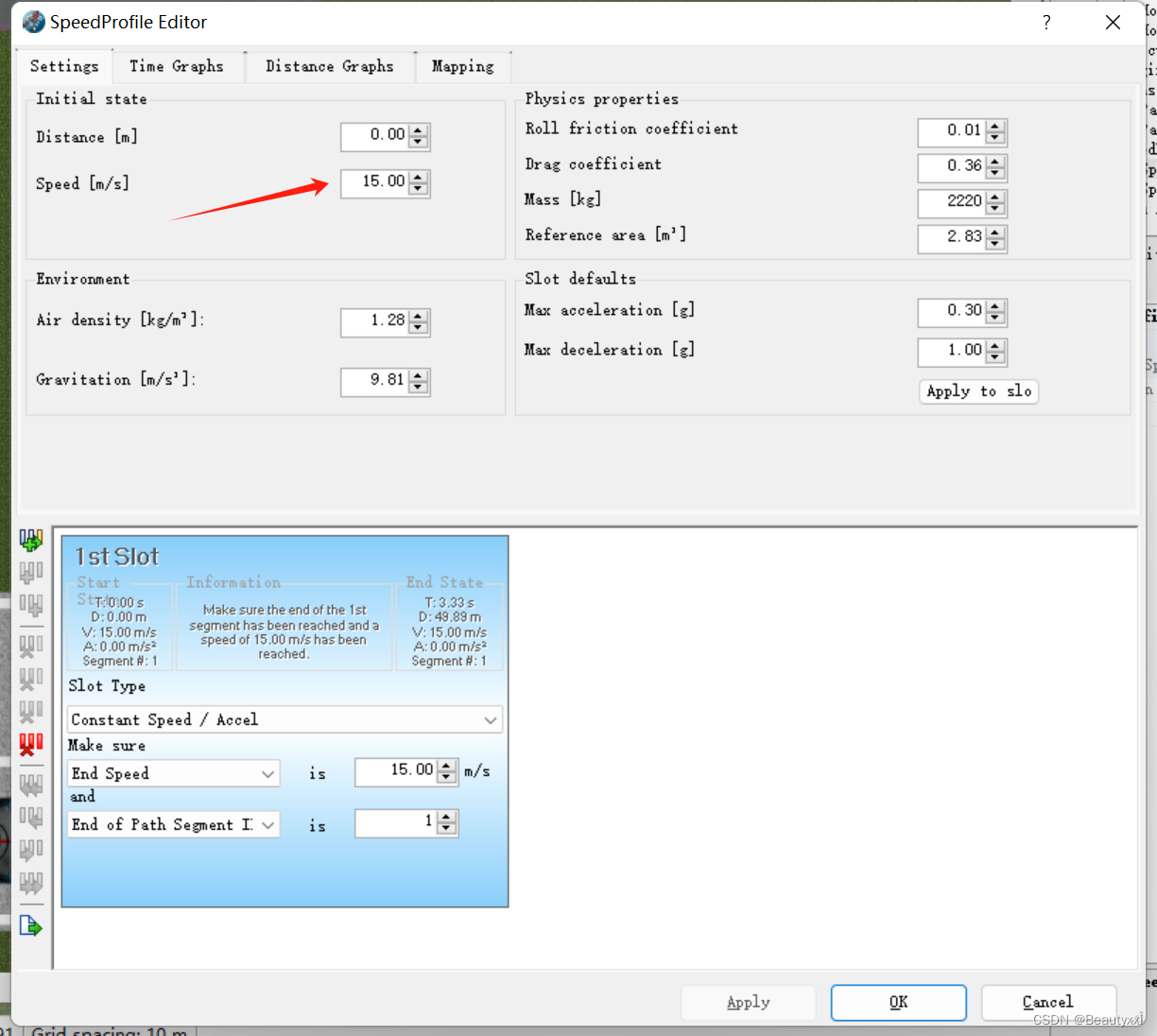Click the slot Information message text
The image size is (1157, 1036).
(x=284, y=631)
